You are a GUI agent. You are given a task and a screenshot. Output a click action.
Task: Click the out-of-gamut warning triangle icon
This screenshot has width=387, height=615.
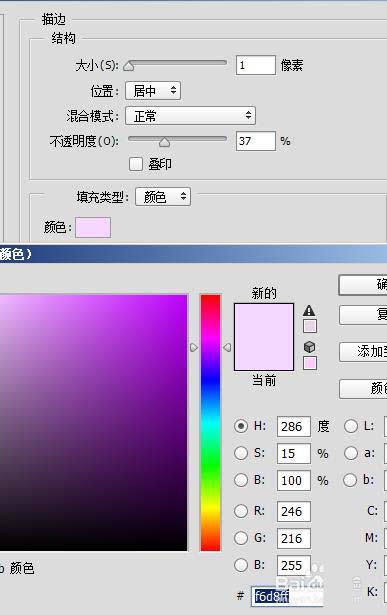(x=309, y=311)
